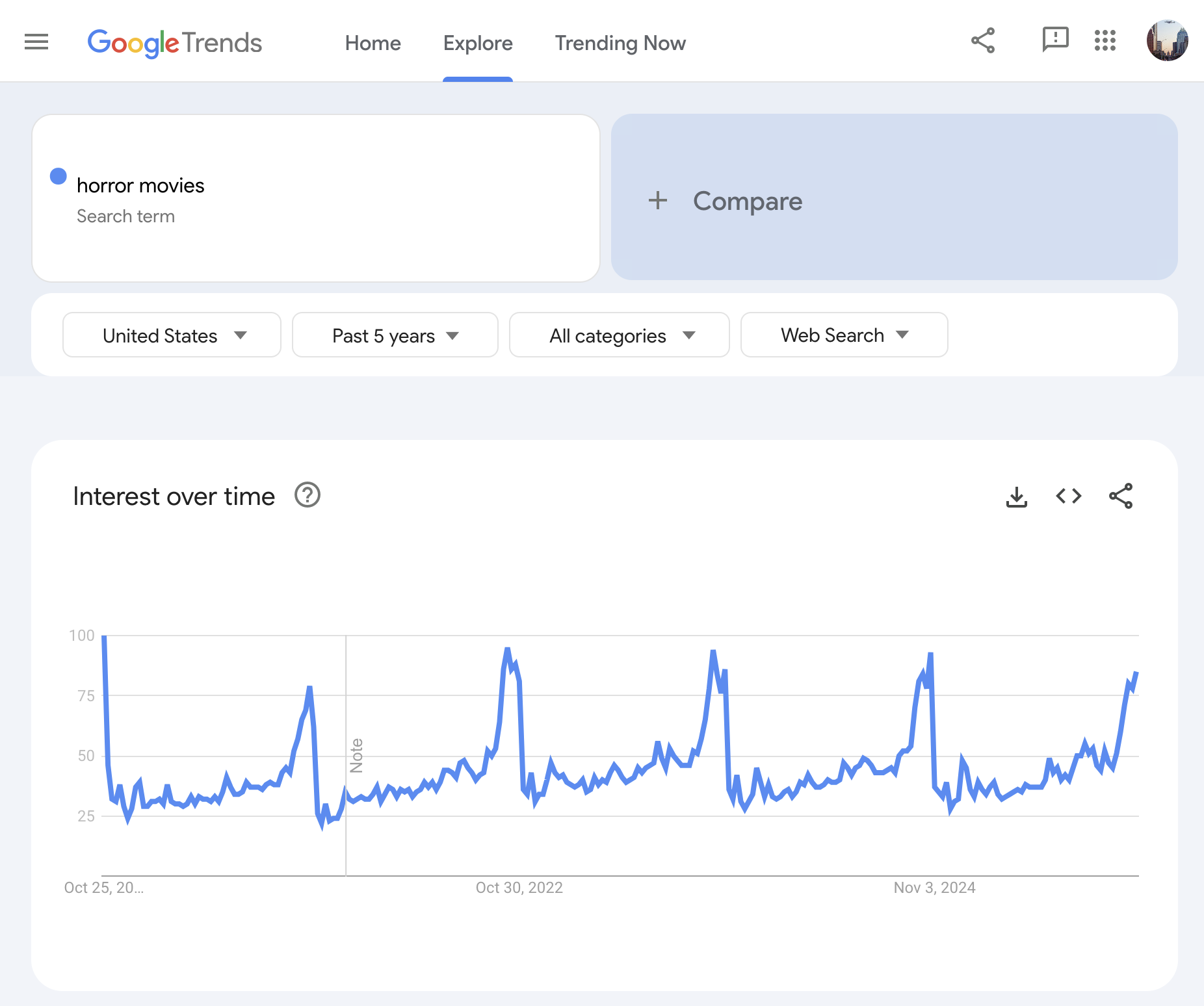Click the Note marker on the chart
Screen dimensions: 1204x1006
pos(356,755)
